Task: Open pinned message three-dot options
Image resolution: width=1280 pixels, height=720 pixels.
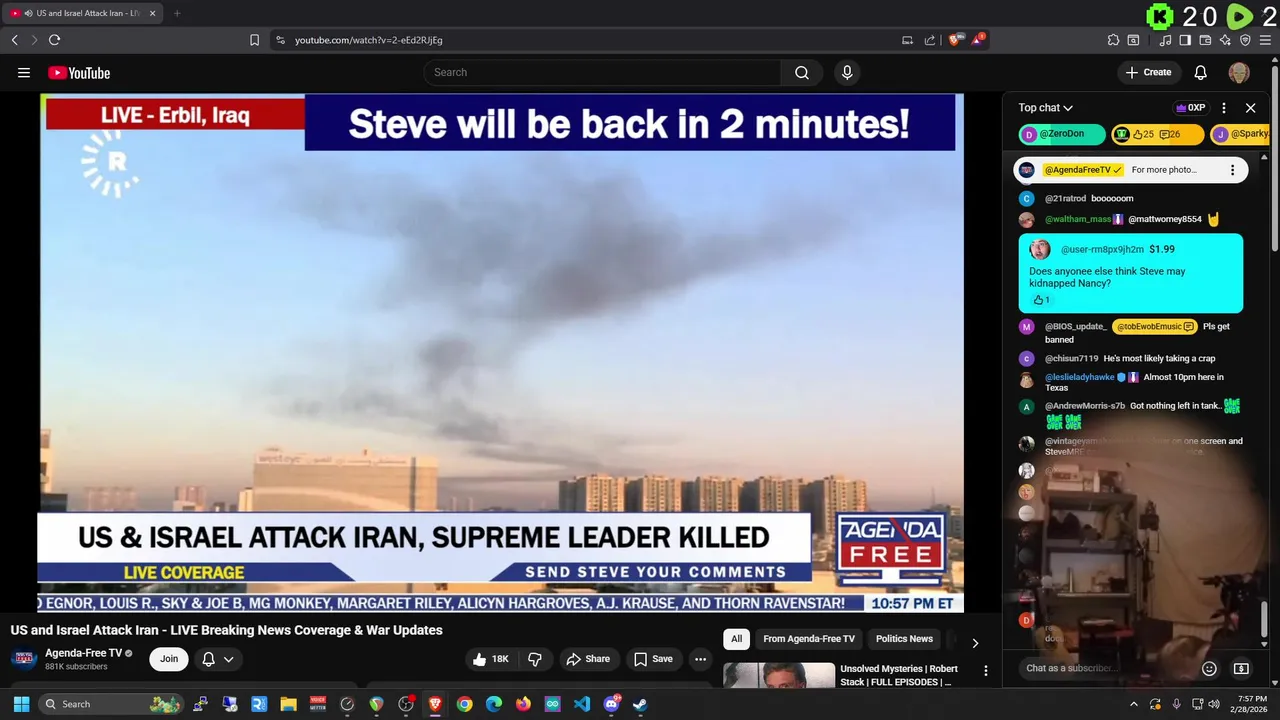Action: [x=1232, y=170]
